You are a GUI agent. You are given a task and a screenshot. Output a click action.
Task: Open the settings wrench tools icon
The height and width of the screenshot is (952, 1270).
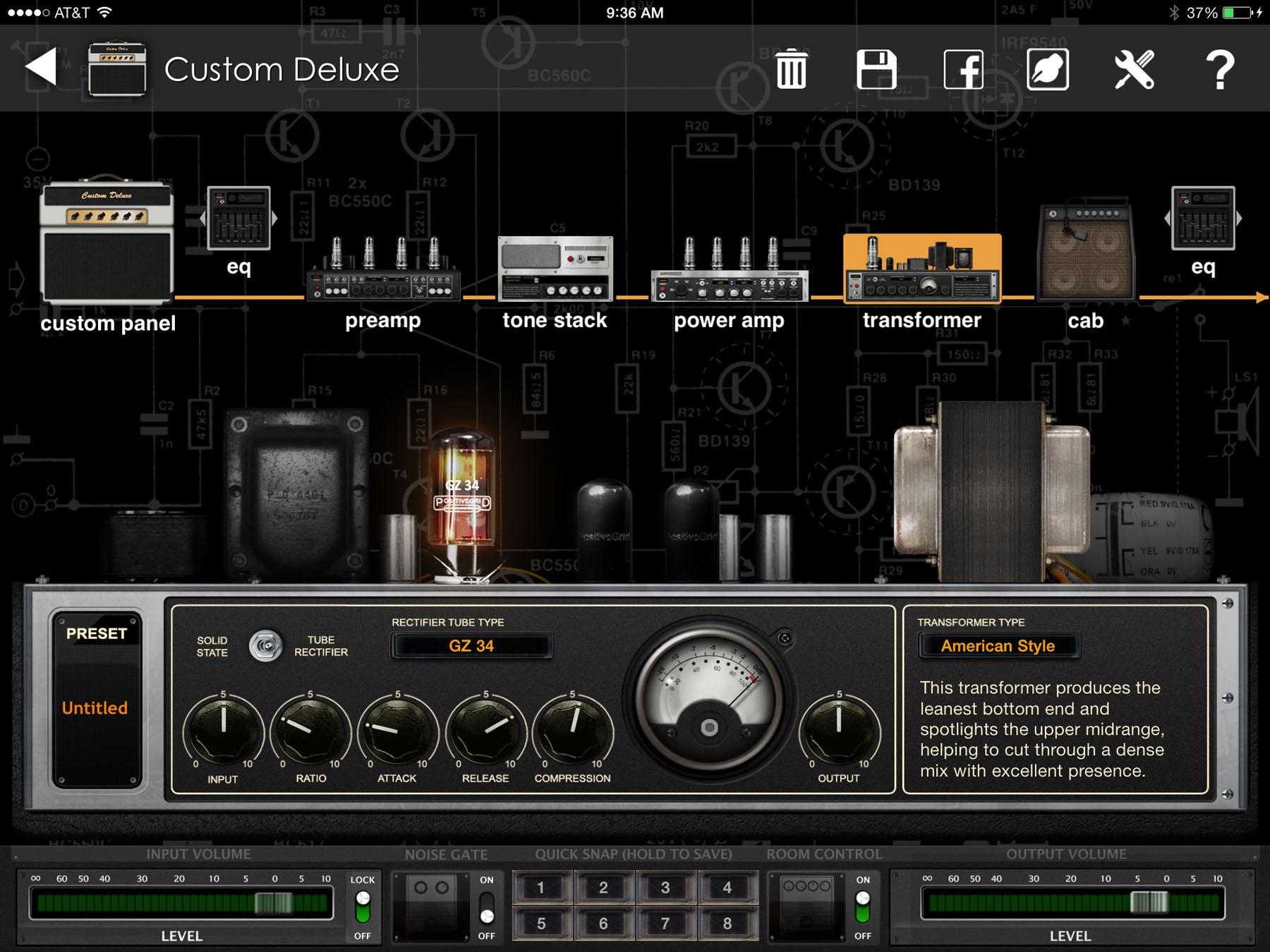tap(1134, 69)
